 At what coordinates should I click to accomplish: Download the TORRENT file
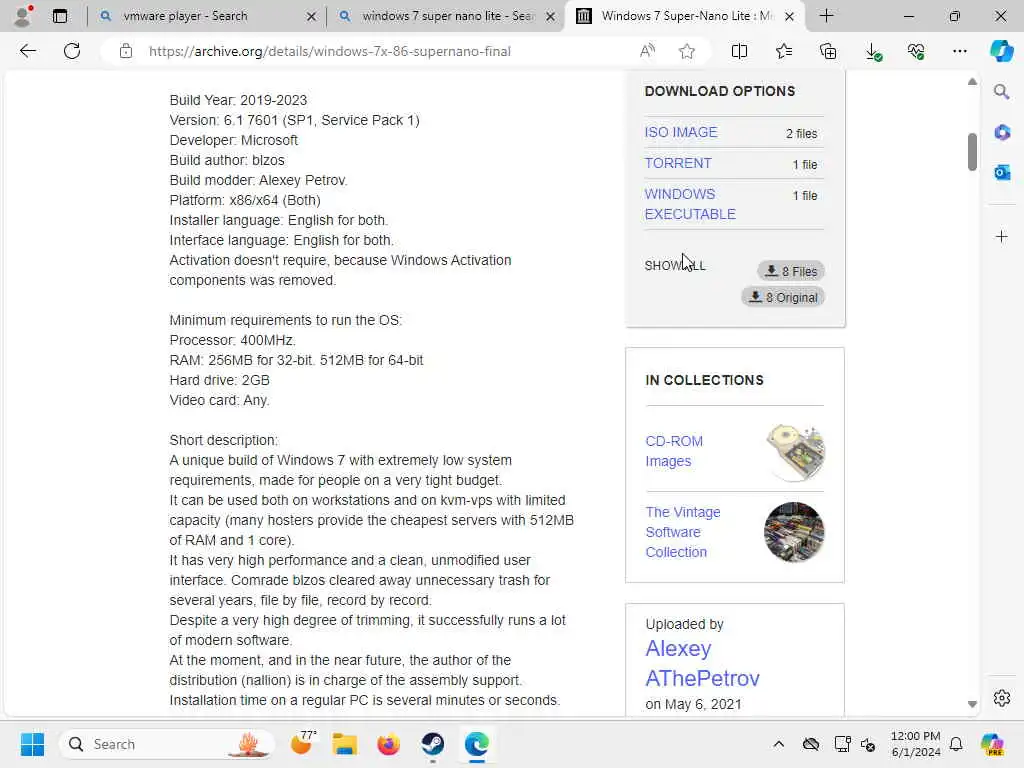678,163
